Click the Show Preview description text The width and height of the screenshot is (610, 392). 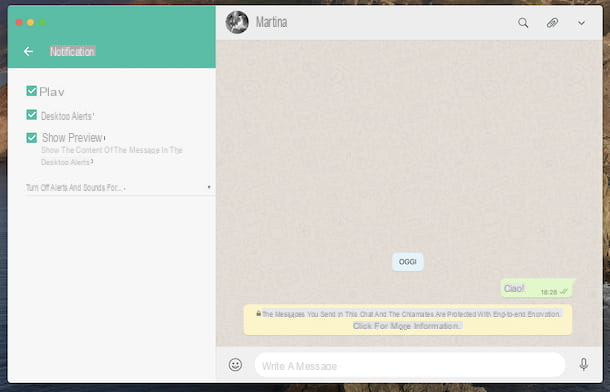(x=112, y=156)
